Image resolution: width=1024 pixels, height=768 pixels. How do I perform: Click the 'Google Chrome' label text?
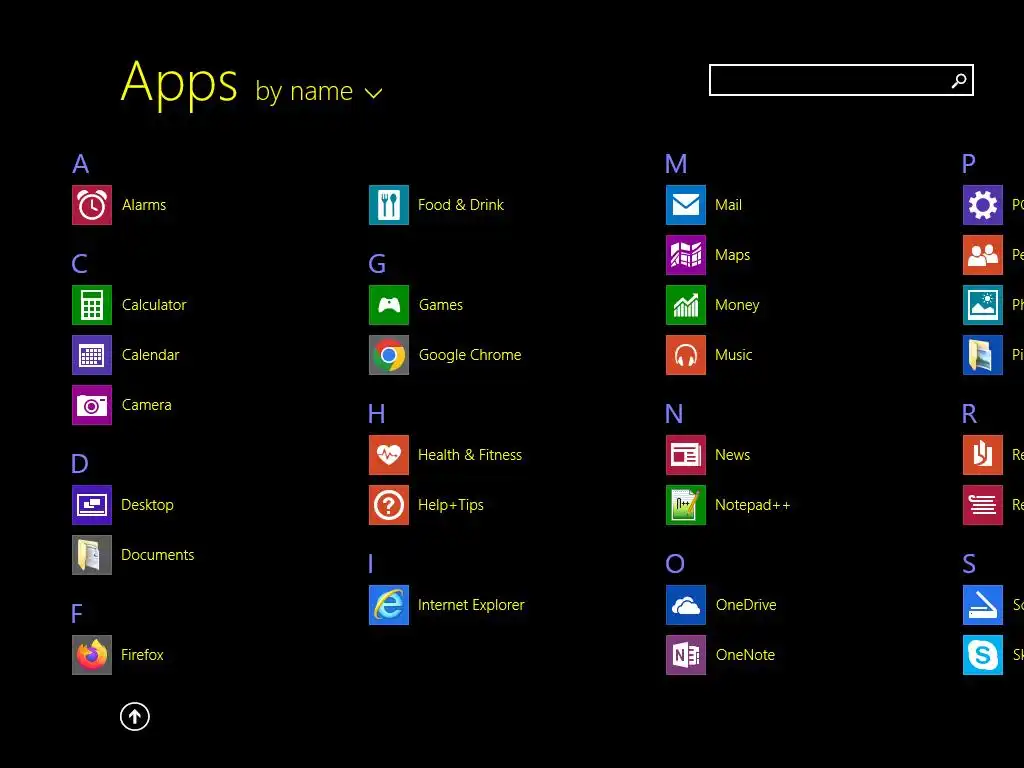tap(470, 355)
